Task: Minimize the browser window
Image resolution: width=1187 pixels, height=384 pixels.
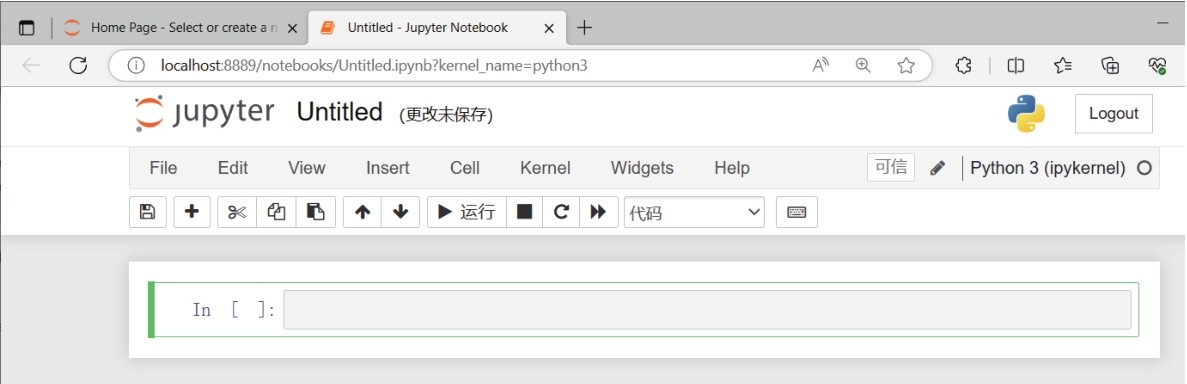Action: (x=1163, y=23)
